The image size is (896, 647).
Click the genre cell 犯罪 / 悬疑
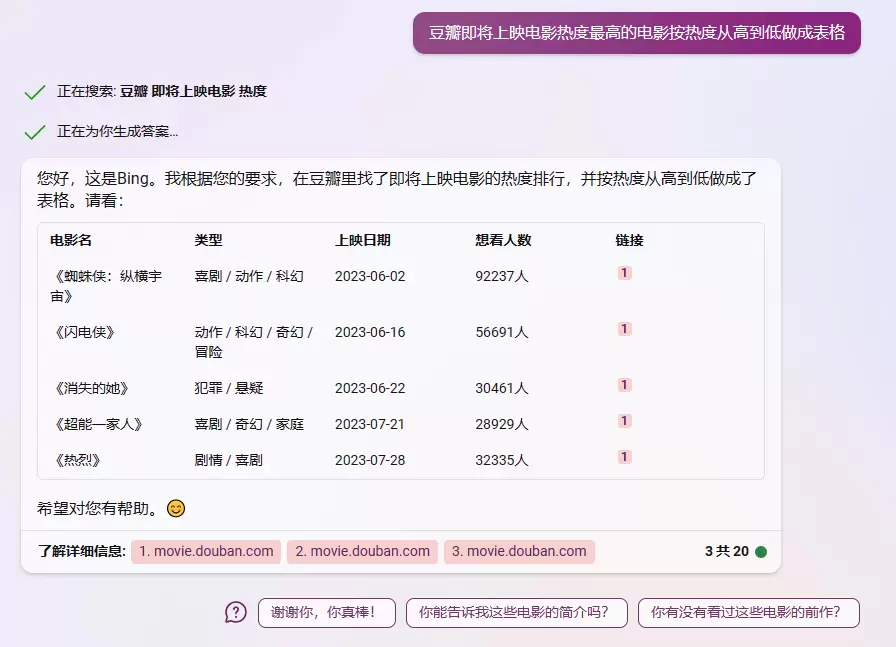(x=229, y=388)
